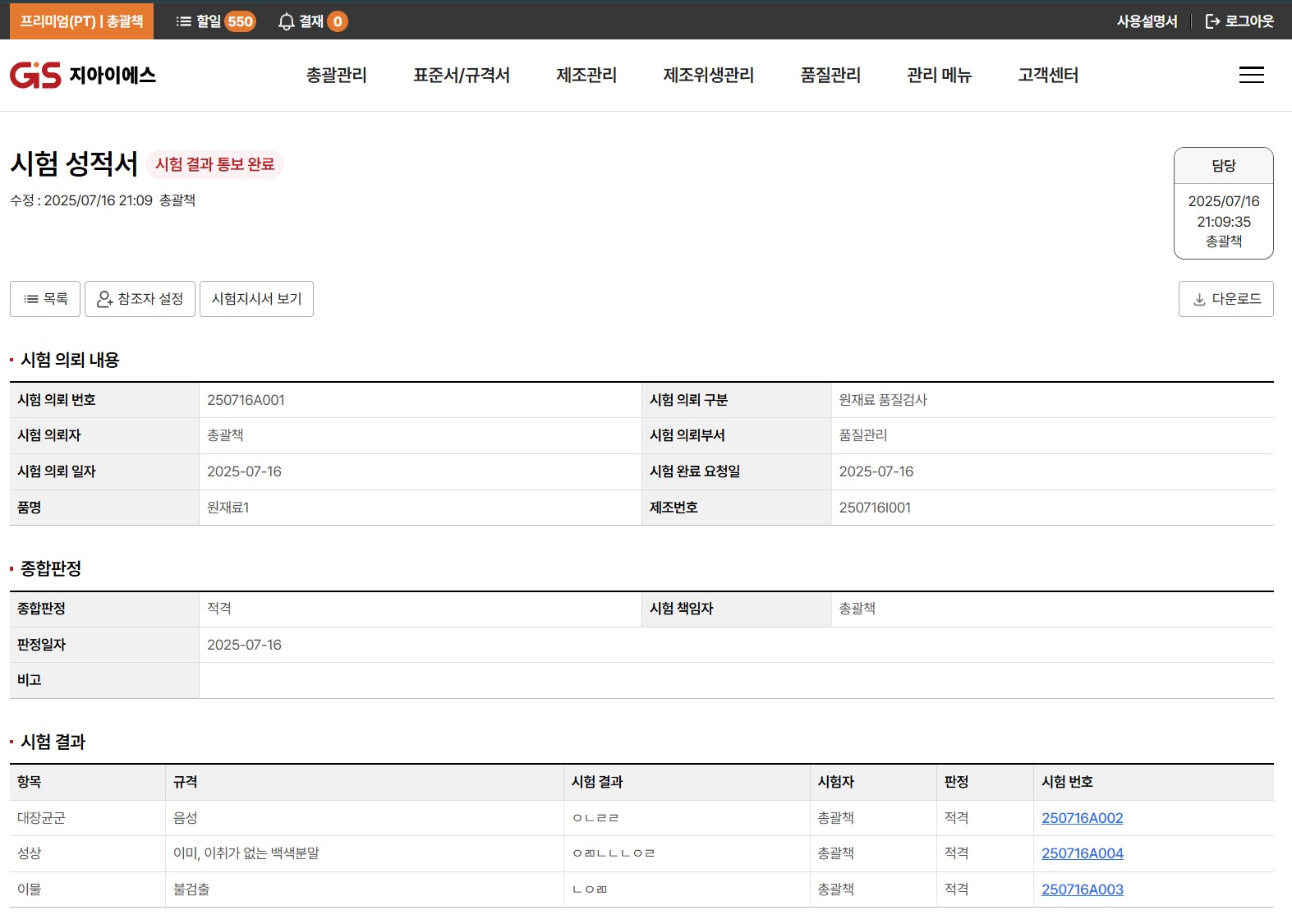Click the lot number 250716I001

tap(875, 508)
